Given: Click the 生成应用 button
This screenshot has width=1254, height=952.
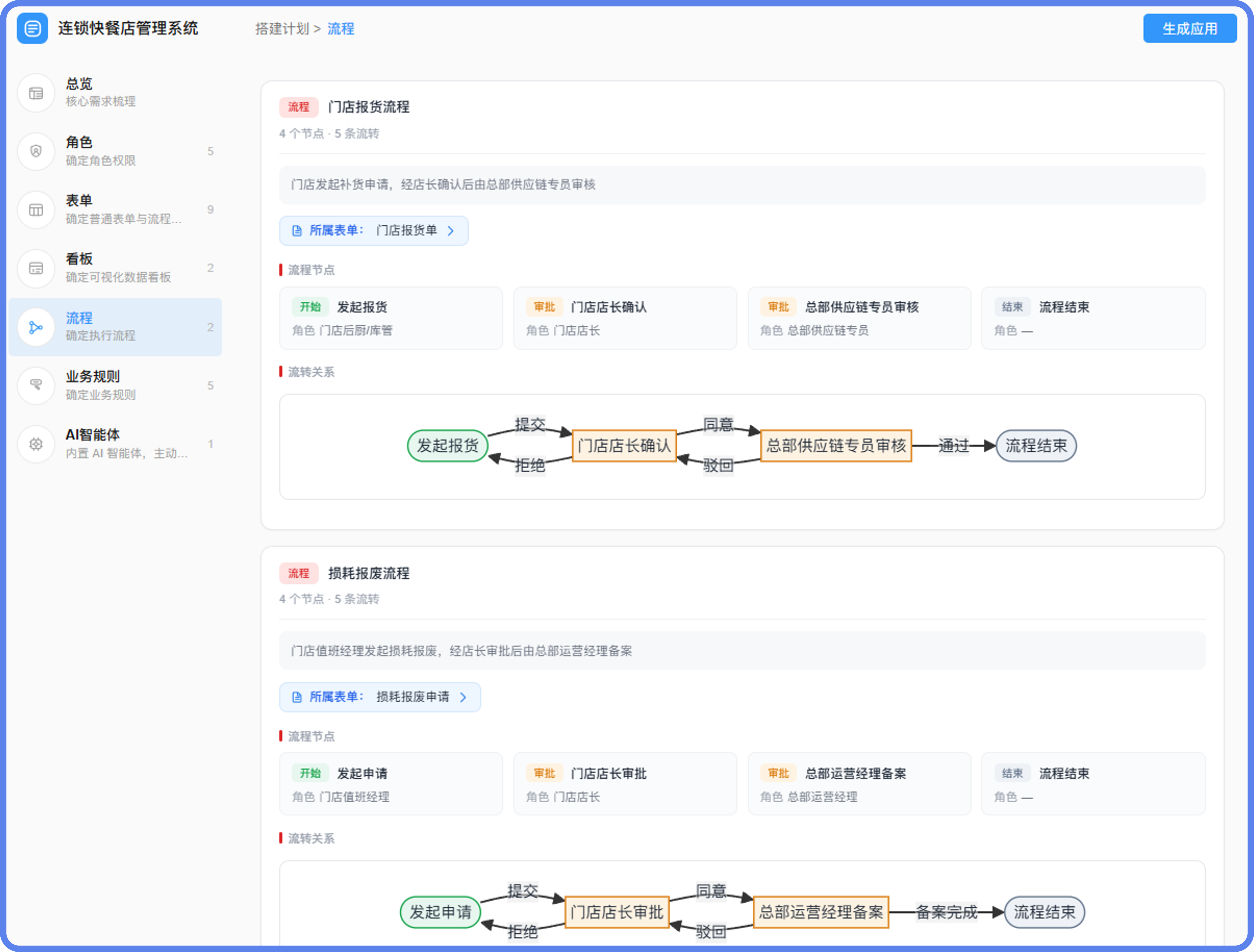Looking at the screenshot, I should pyautogui.click(x=1189, y=28).
